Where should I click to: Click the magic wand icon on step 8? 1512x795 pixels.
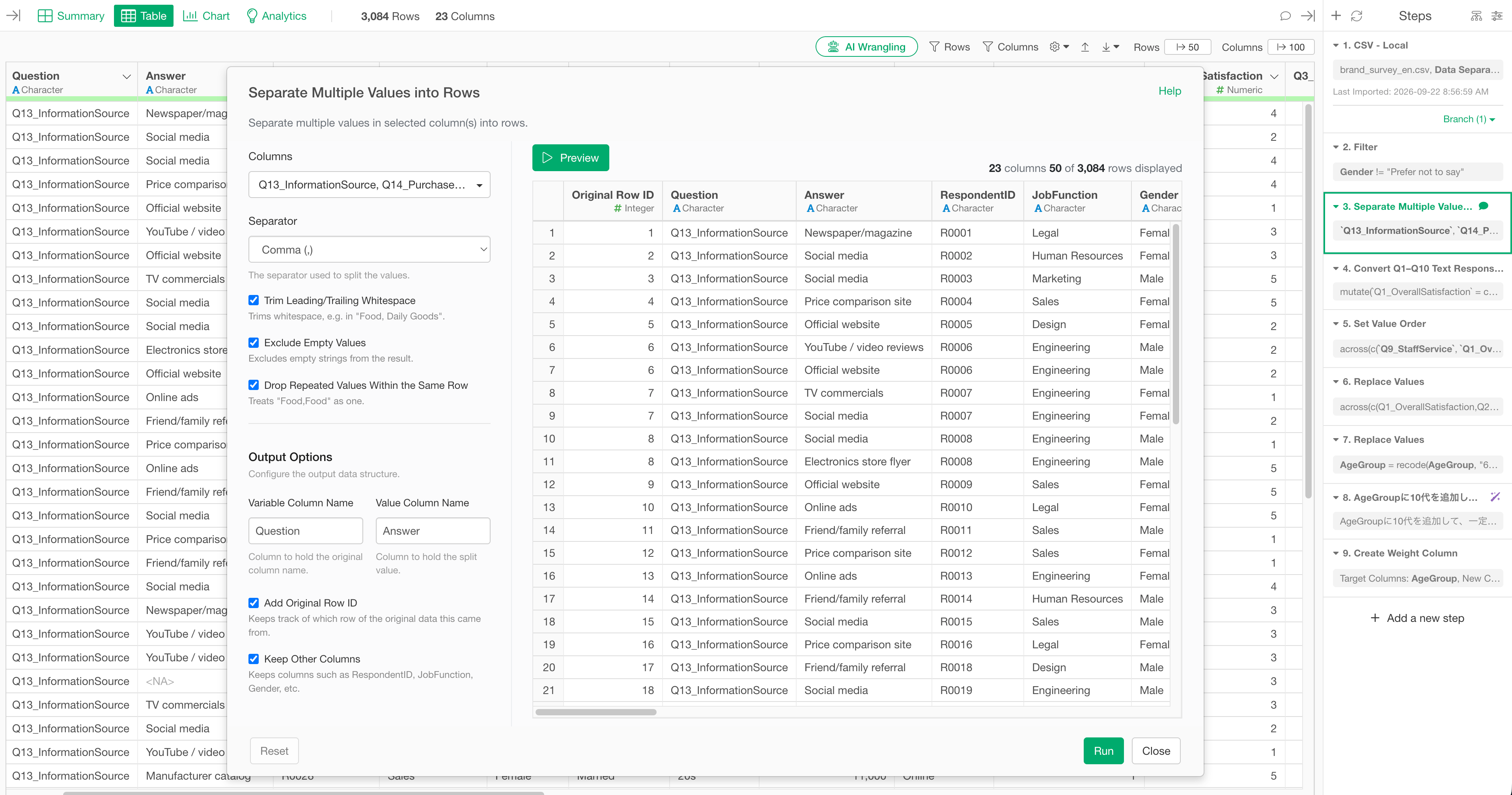1495,497
